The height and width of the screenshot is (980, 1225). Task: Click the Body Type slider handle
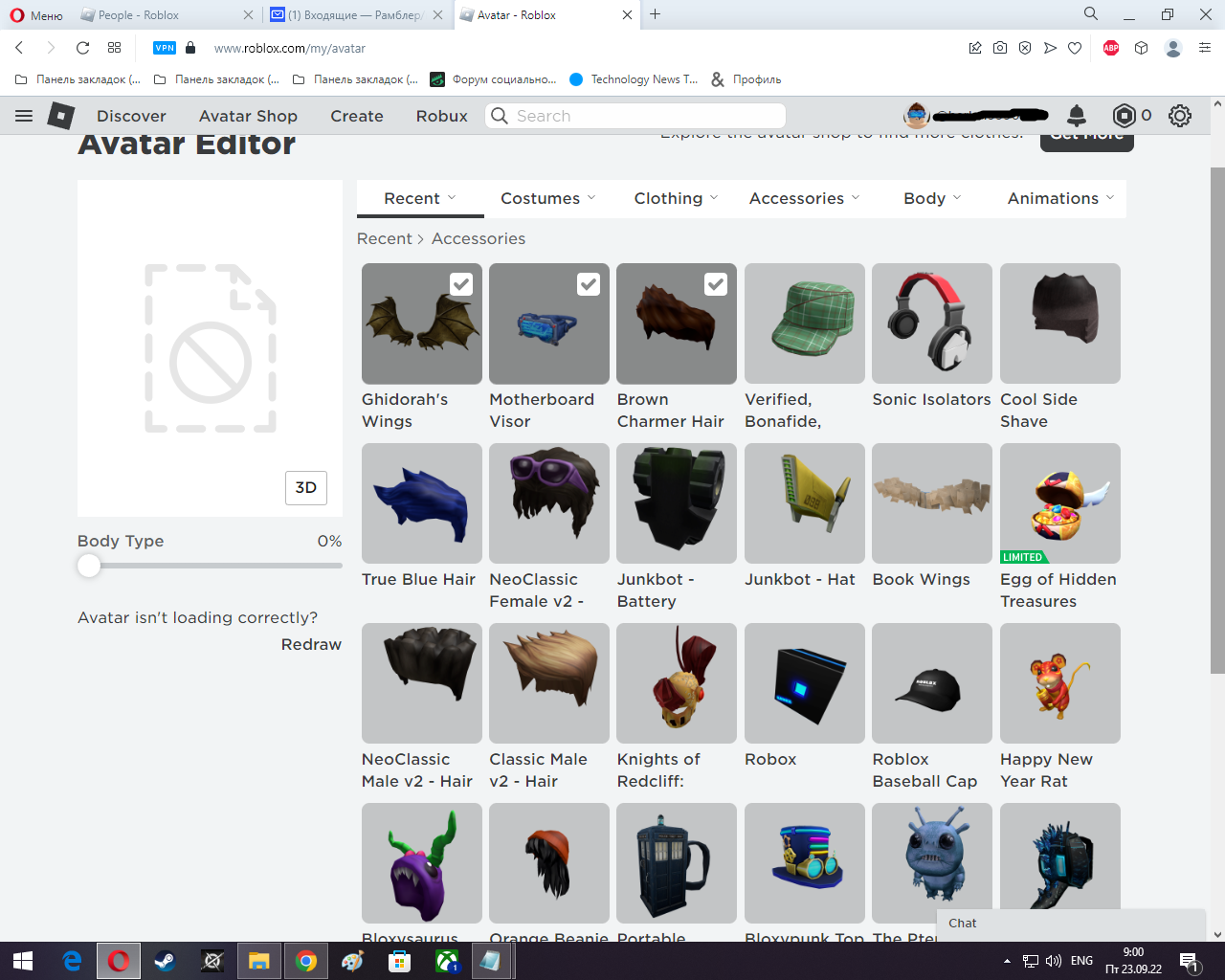pyautogui.click(x=89, y=566)
